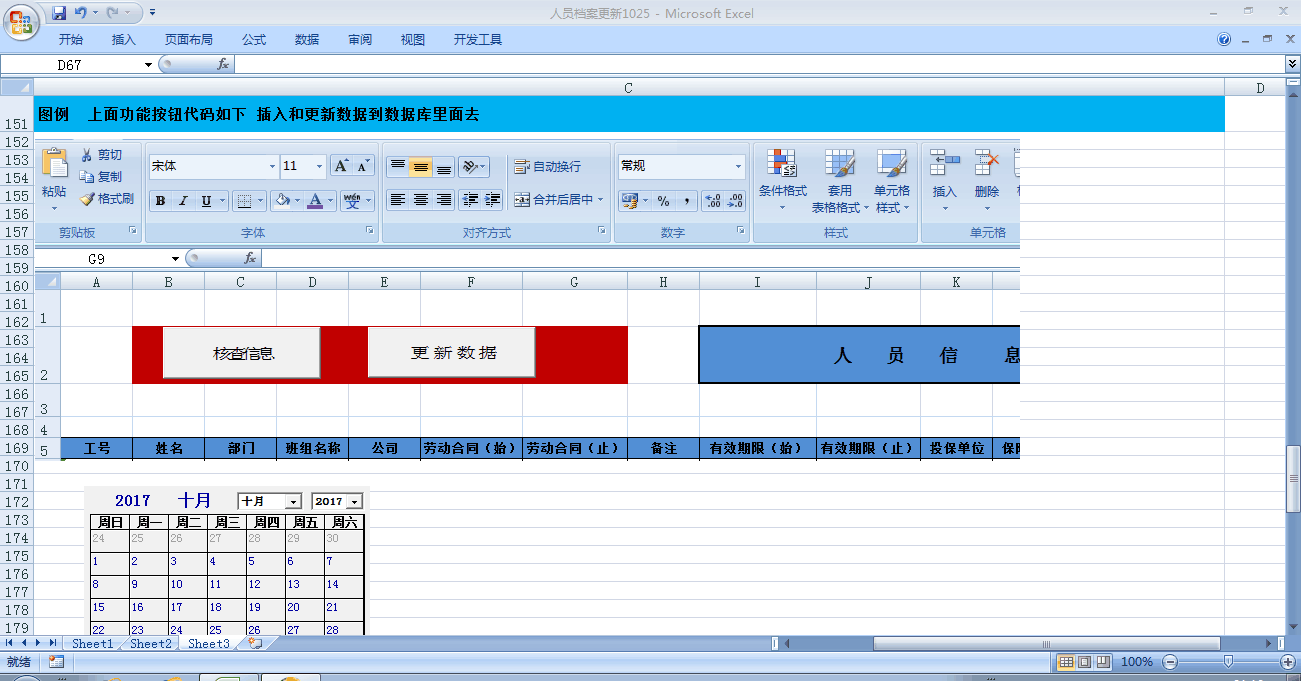Click the 100% zoom level button
This screenshot has height=681, width=1301.
point(1137,662)
